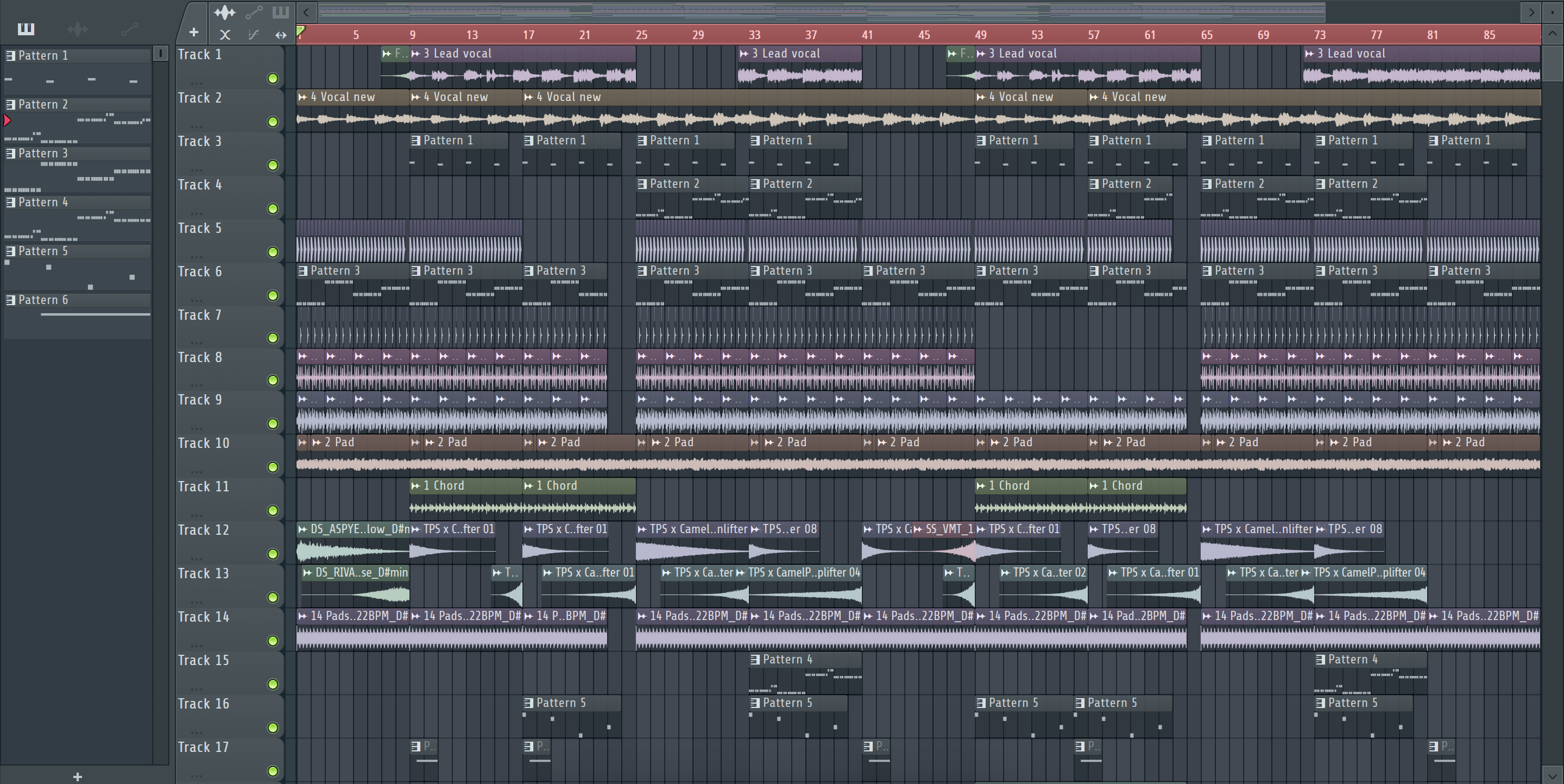Select the Track 9 header
1564x784 pixels.
pyautogui.click(x=230, y=413)
